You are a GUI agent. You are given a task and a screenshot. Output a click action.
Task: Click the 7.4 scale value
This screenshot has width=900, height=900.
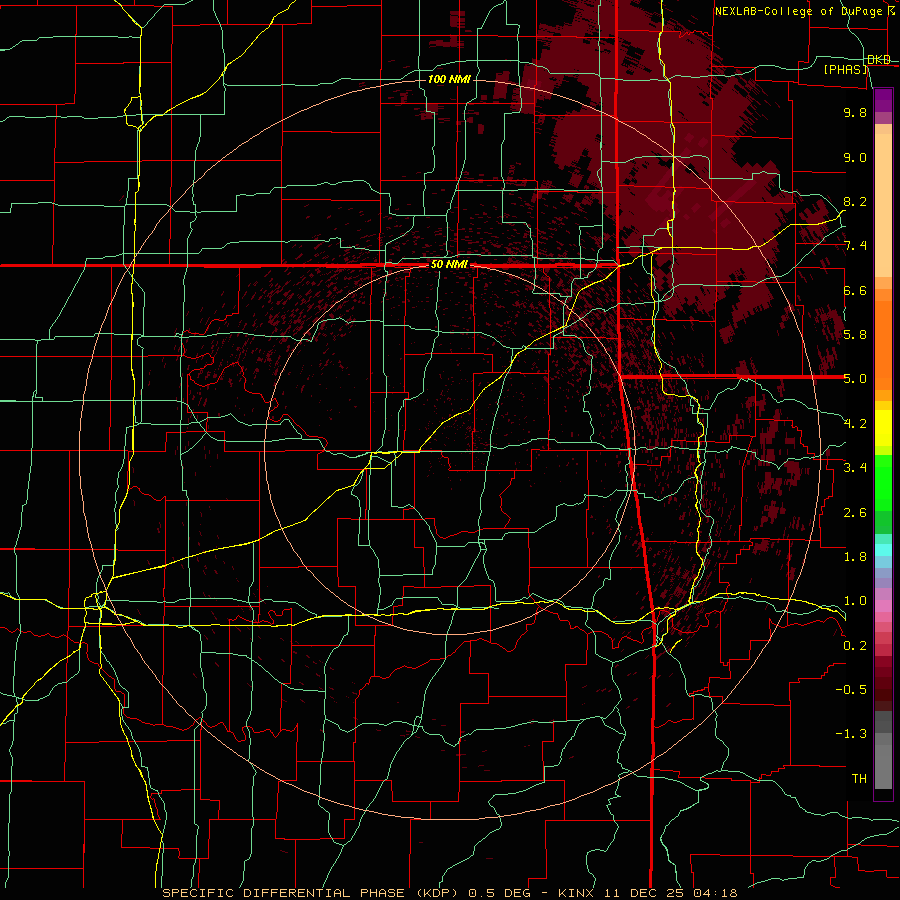[x=855, y=246]
